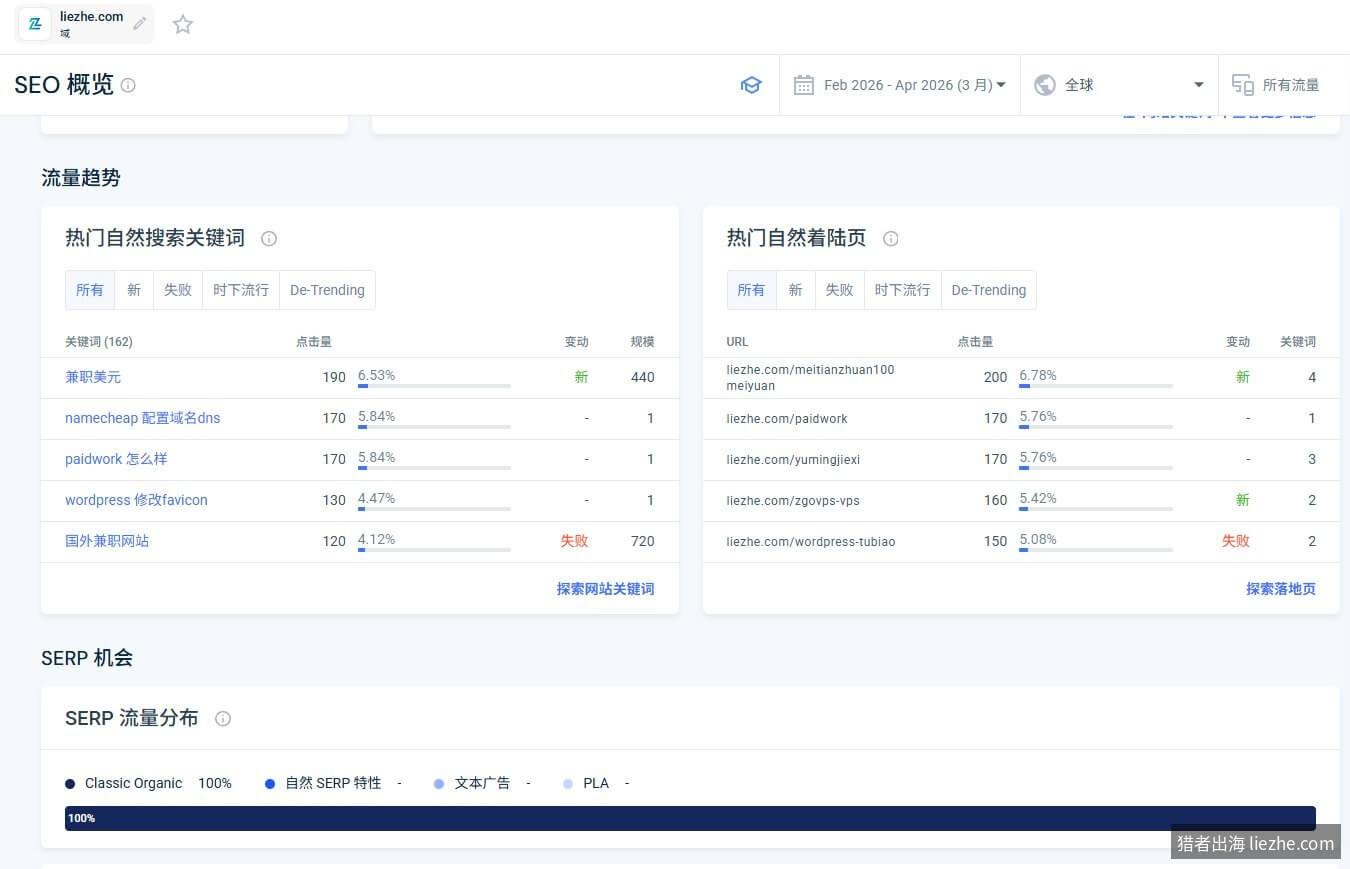Select De-Trending tab in landing pages card

[989, 290]
